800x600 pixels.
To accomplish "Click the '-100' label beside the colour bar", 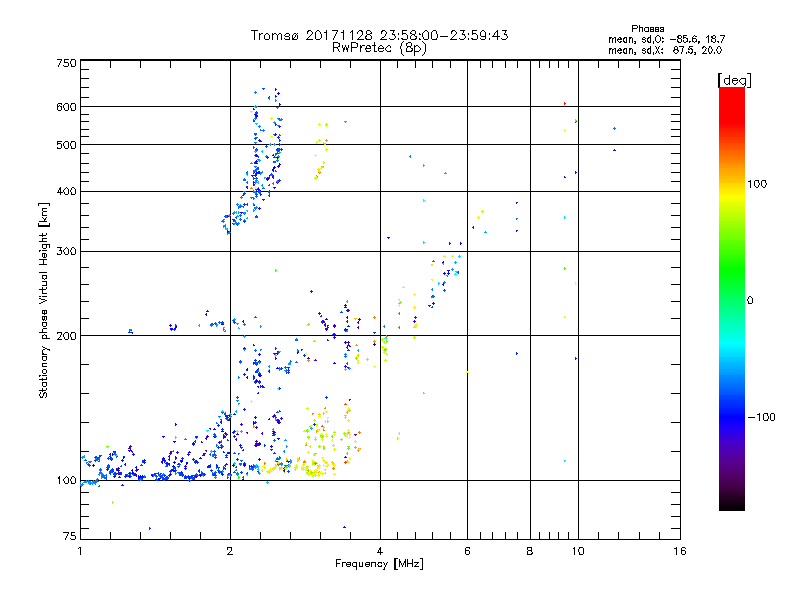I will coord(761,417).
